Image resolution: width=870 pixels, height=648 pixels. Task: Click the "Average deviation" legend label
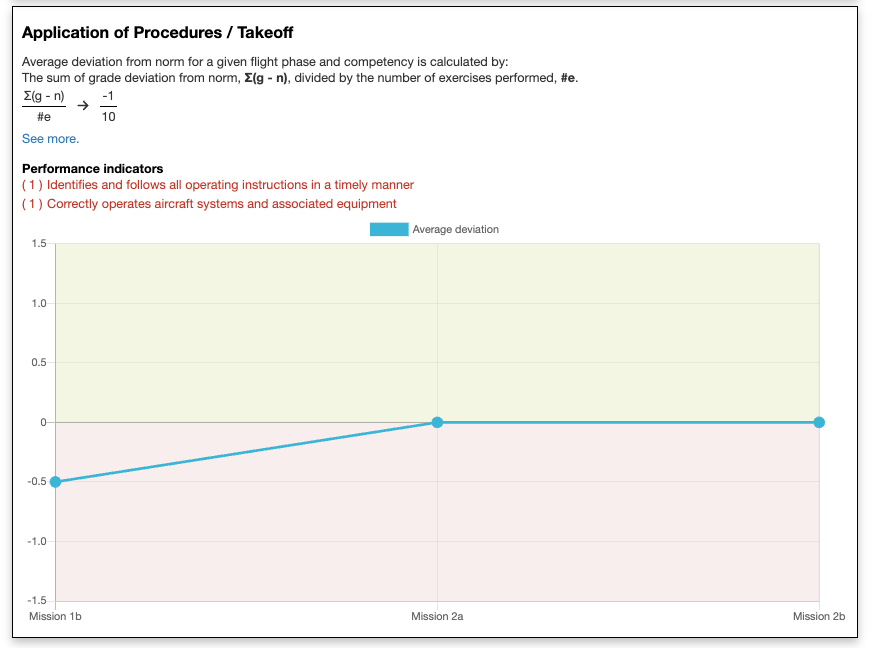click(455, 229)
